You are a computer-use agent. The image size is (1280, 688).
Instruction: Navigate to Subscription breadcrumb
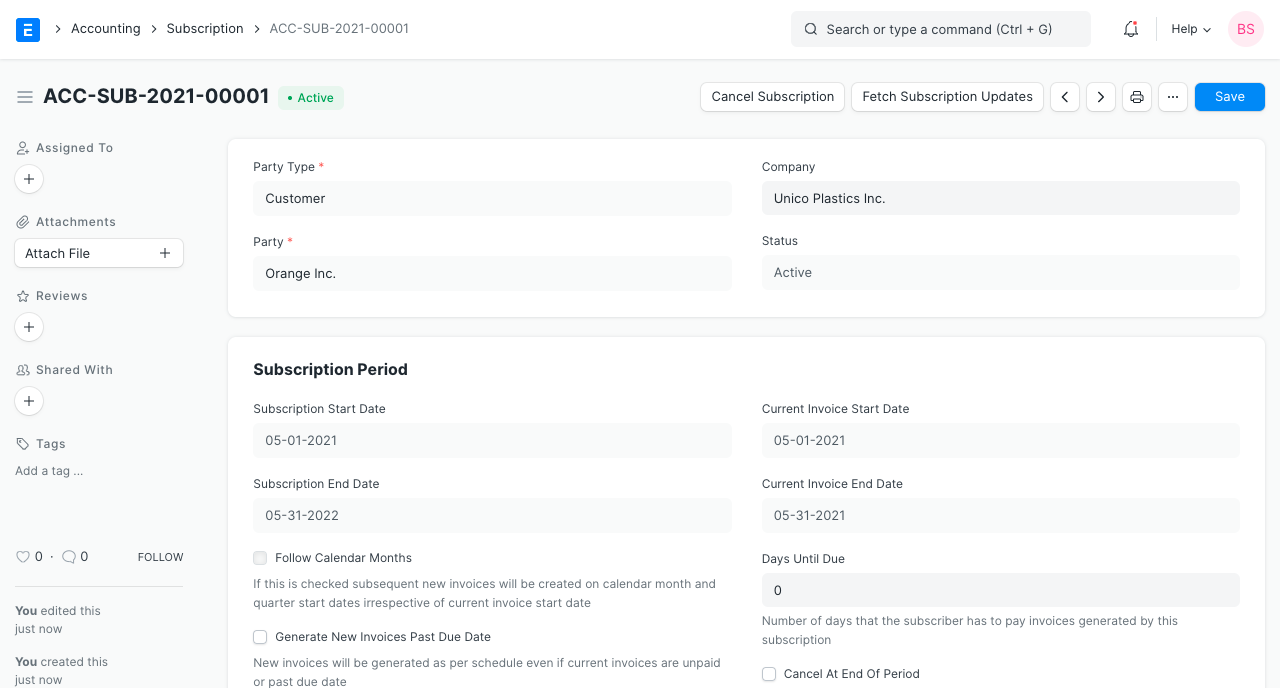pyautogui.click(x=205, y=29)
